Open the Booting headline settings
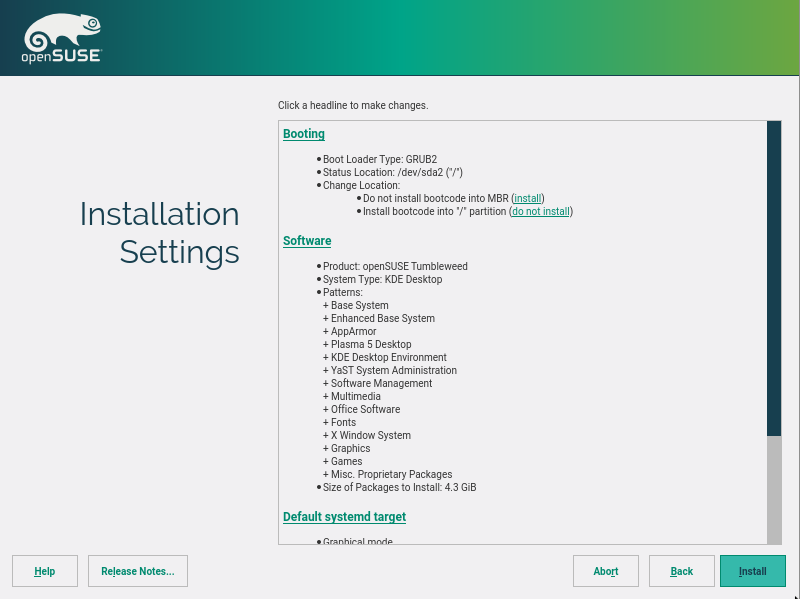The height and width of the screenshot is (599, 800). 304,134
